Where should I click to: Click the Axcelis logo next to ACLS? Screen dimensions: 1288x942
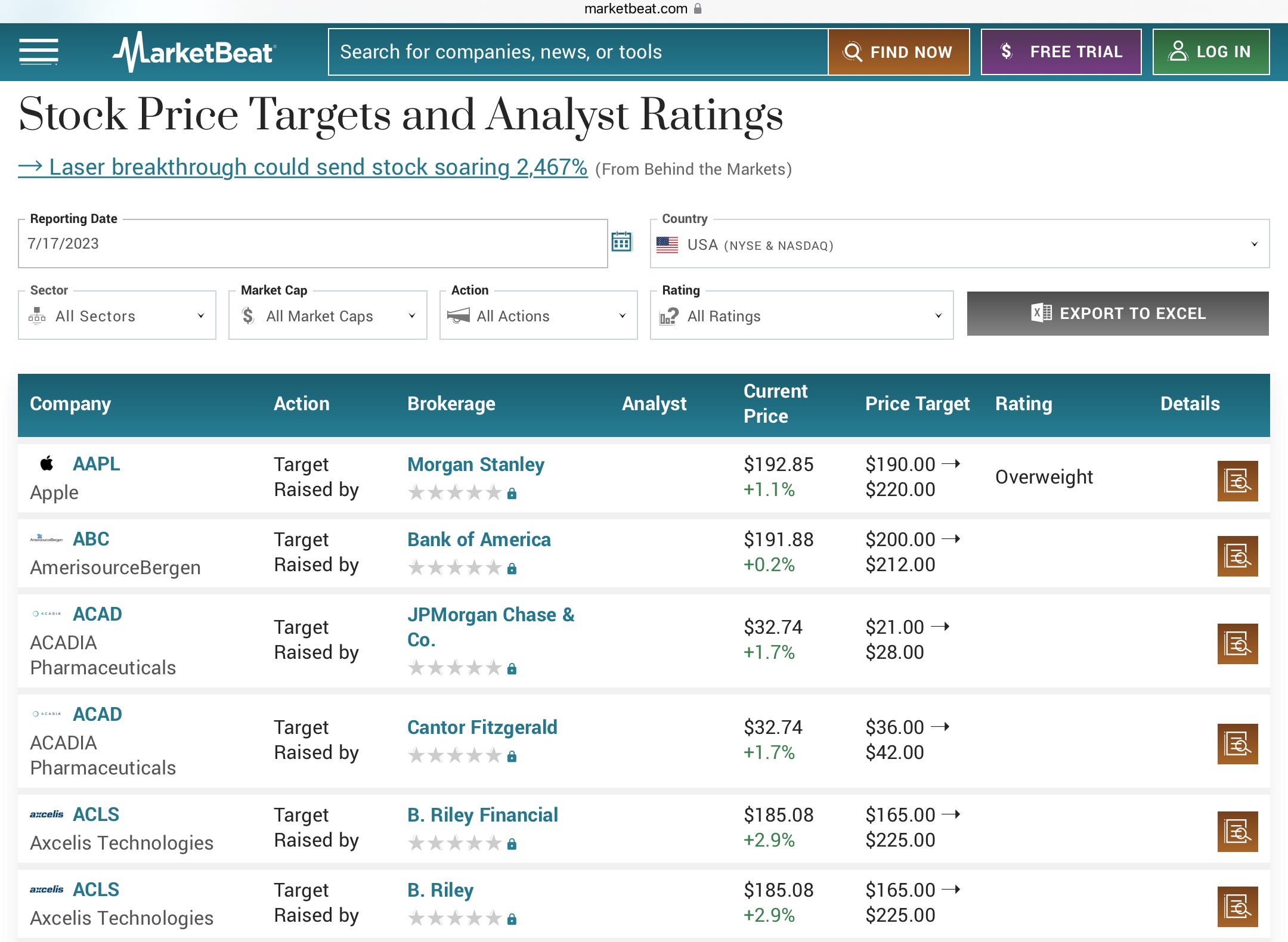[x=48, y=814]
